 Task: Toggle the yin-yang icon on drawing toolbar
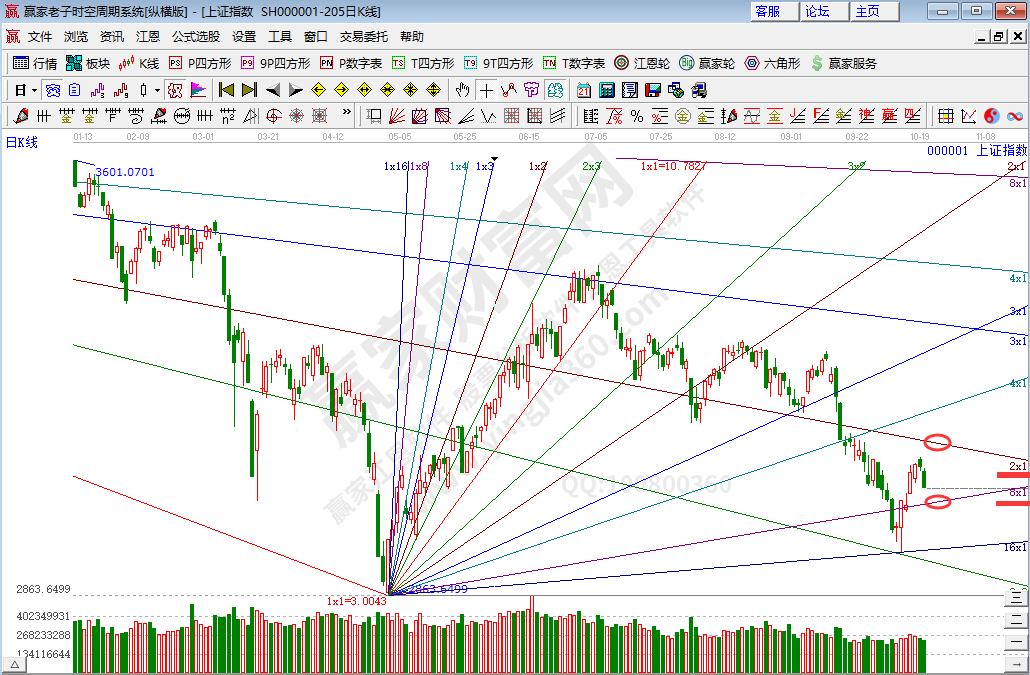coord(992,116)
